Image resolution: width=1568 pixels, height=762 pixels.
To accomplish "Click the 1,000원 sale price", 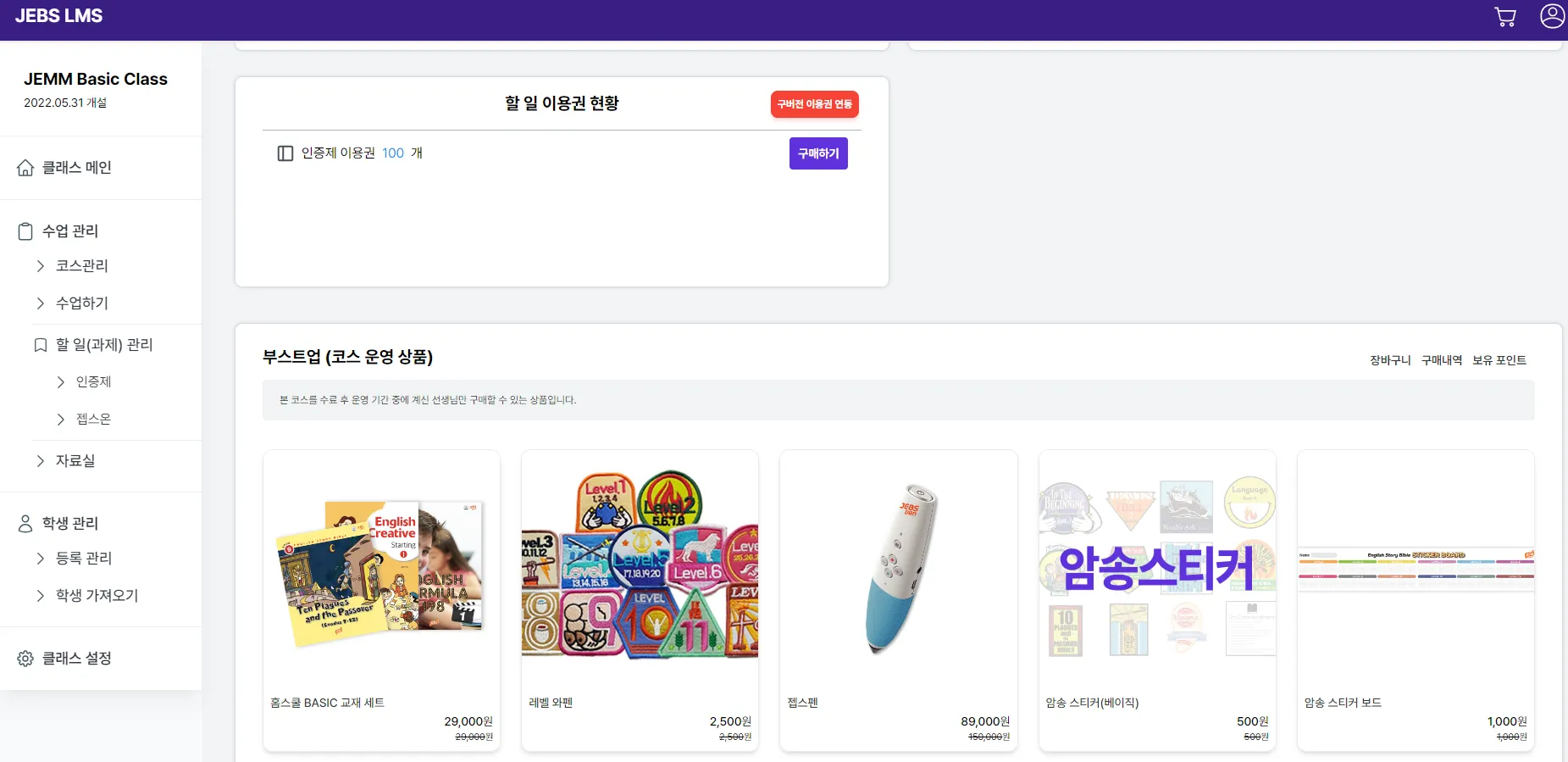I will (x=1507, y=721).
